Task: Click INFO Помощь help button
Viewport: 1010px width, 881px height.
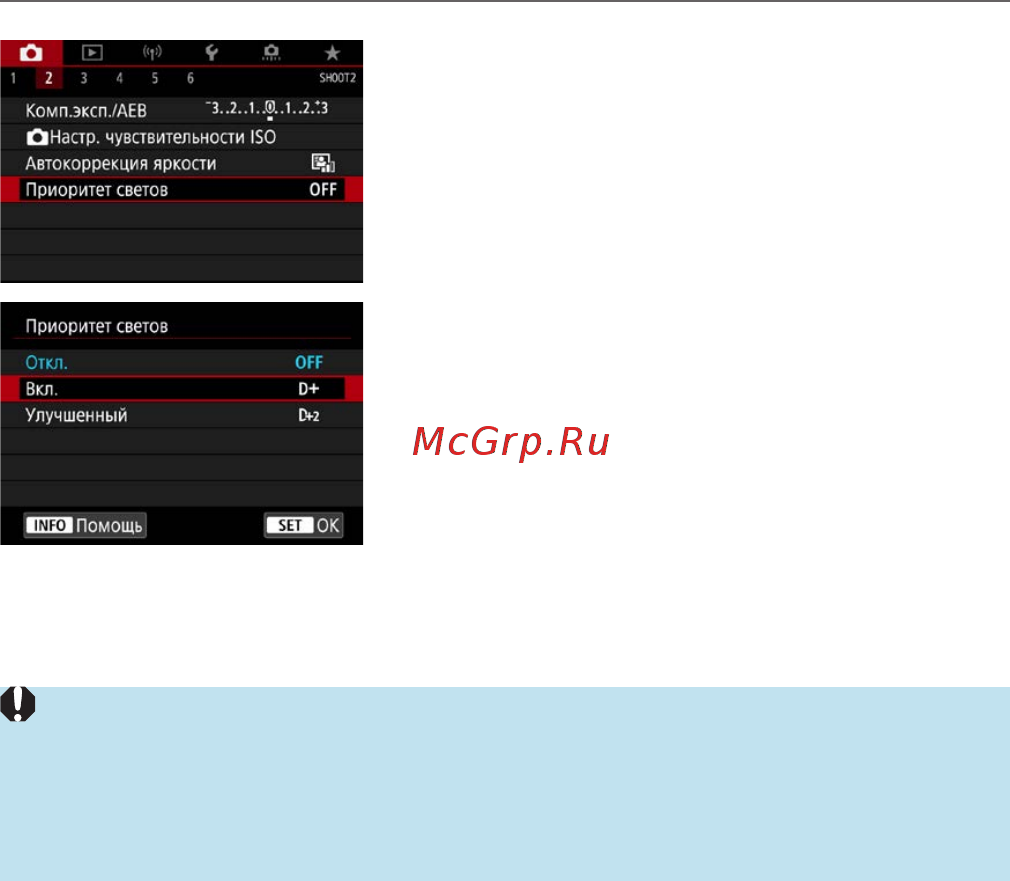Action: click(x=85, y=525)
